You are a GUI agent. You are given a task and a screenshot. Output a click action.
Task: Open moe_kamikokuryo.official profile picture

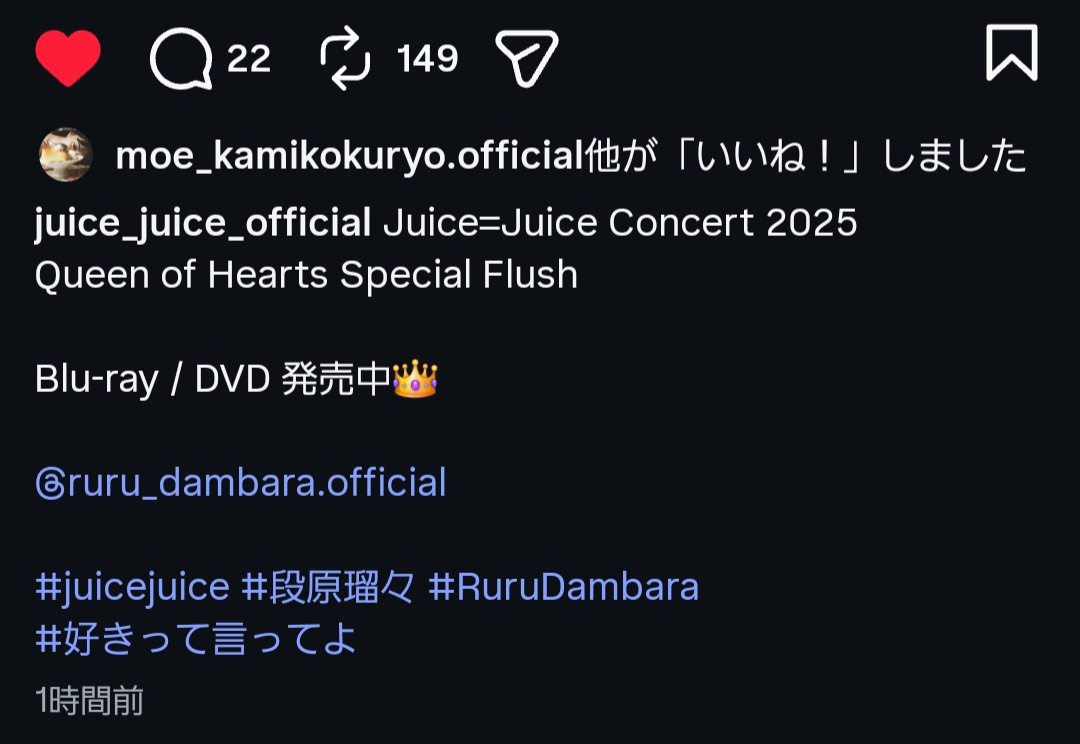pos(65,155)
